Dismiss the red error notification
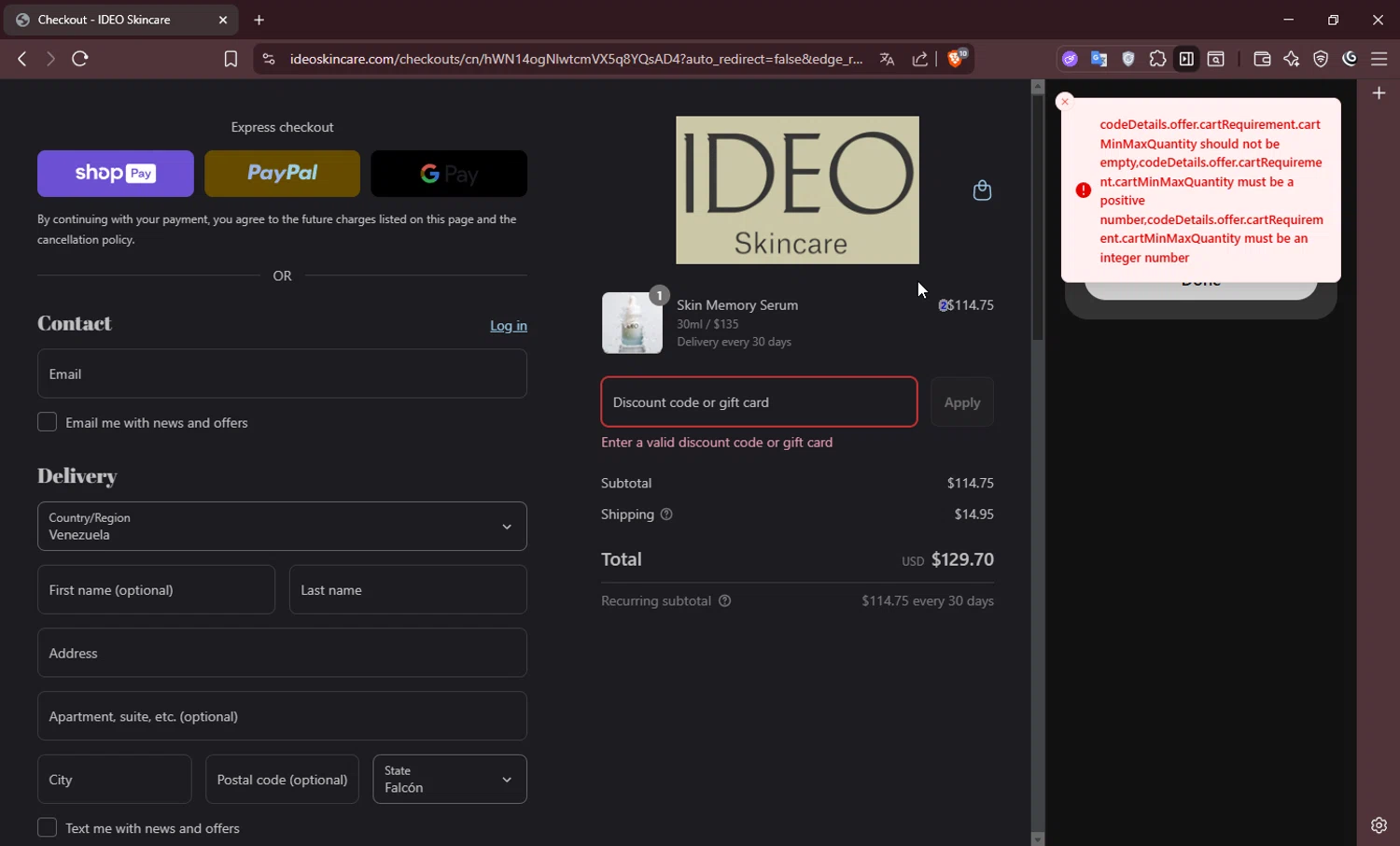1400x846 pixels. click(1065, 102)
